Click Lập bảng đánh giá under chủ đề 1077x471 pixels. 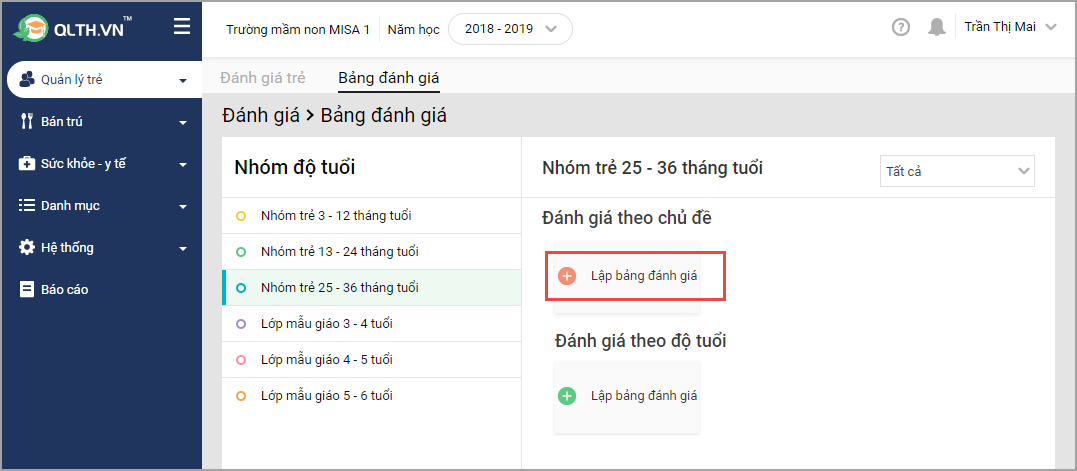pos(643,275)
